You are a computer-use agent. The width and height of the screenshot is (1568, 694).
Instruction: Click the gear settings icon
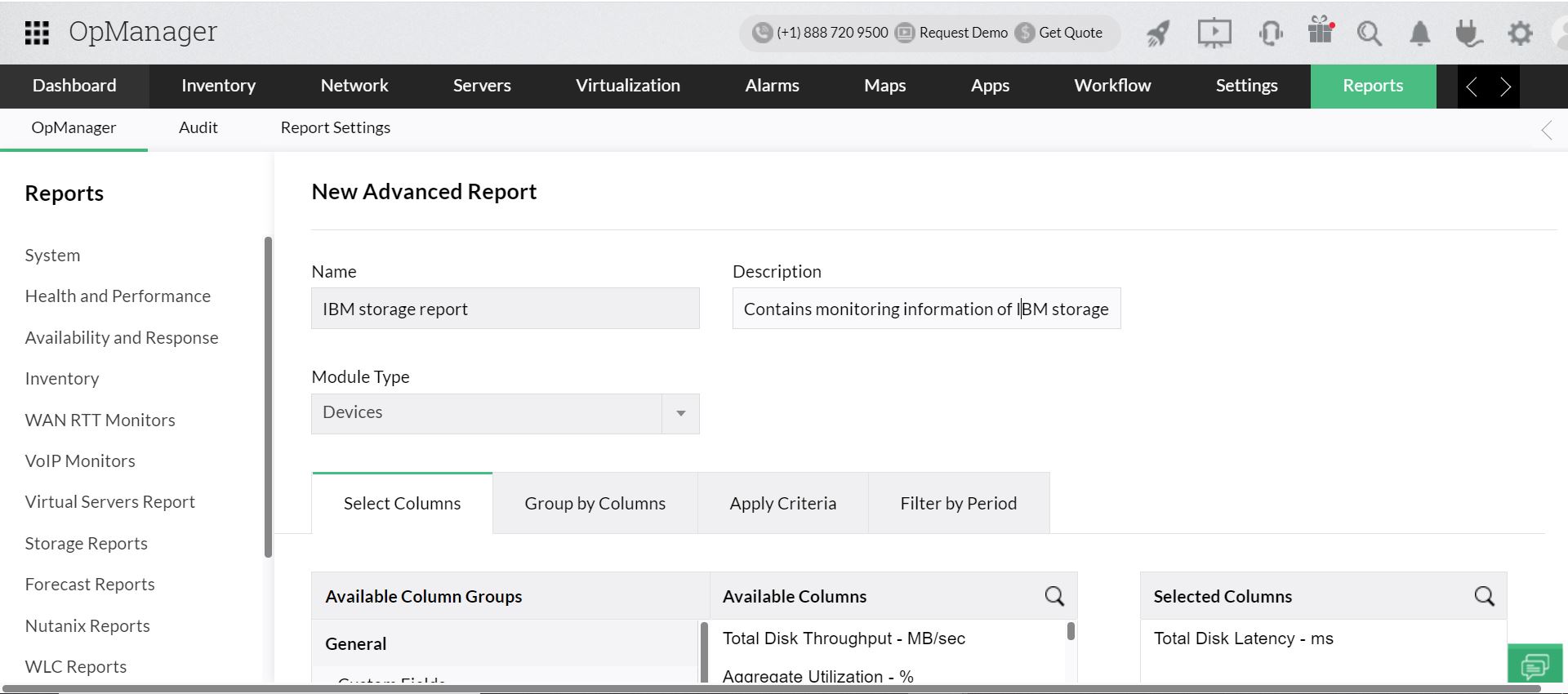[1520, 33]
